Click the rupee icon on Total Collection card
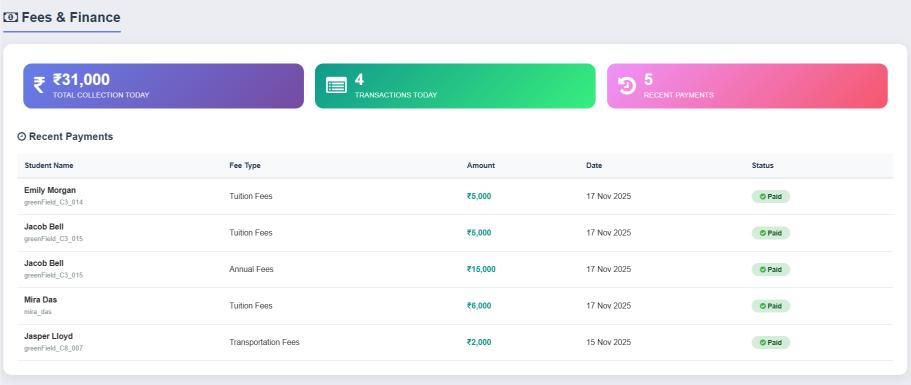911x385 pixels. click(x=39, y=85)
